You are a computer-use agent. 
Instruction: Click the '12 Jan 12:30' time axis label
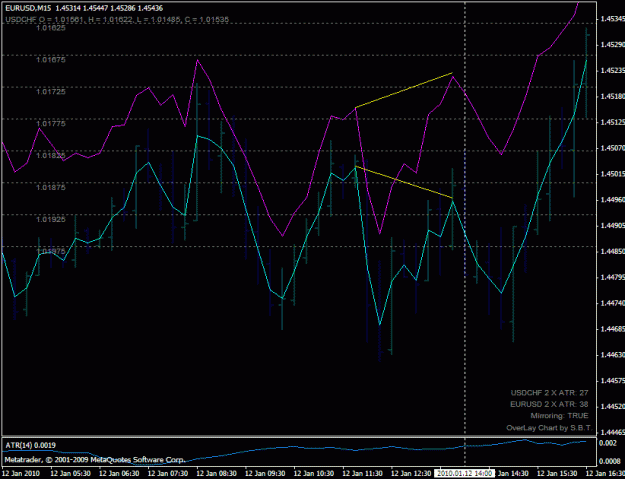[411, 473]
